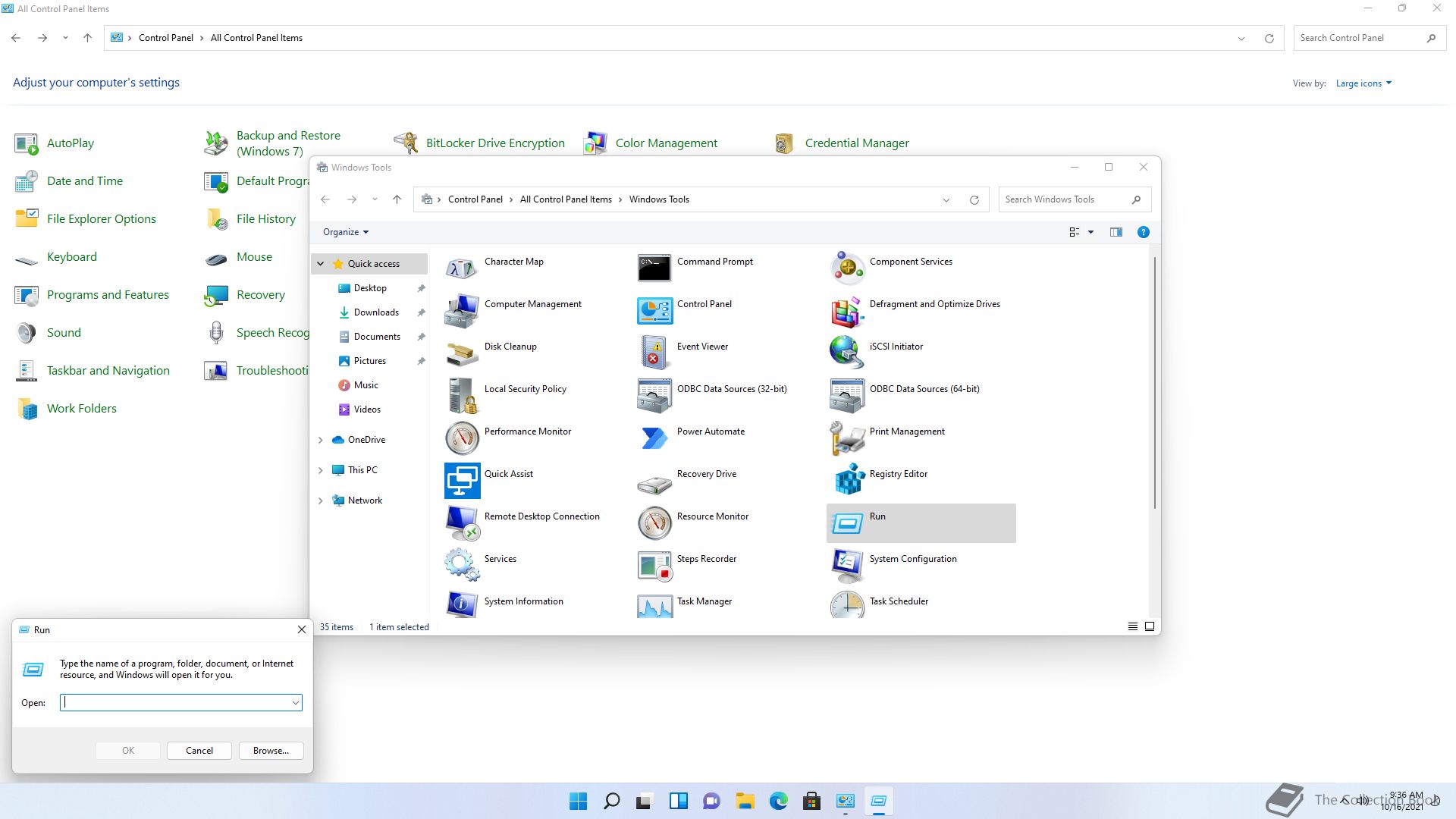Open Steps Recorder icon
This screenshot has height=819, width=1456.
point(654,565)
